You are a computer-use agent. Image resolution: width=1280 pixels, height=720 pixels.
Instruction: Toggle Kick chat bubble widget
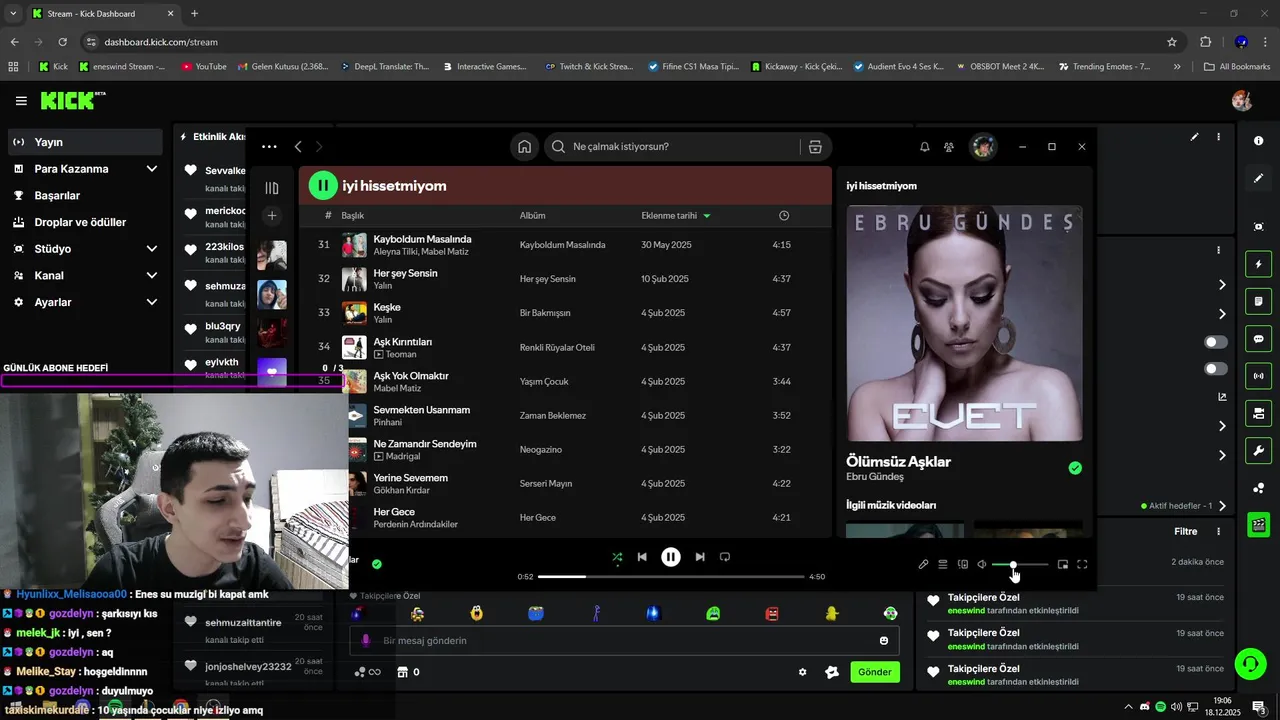point(1258,339)
